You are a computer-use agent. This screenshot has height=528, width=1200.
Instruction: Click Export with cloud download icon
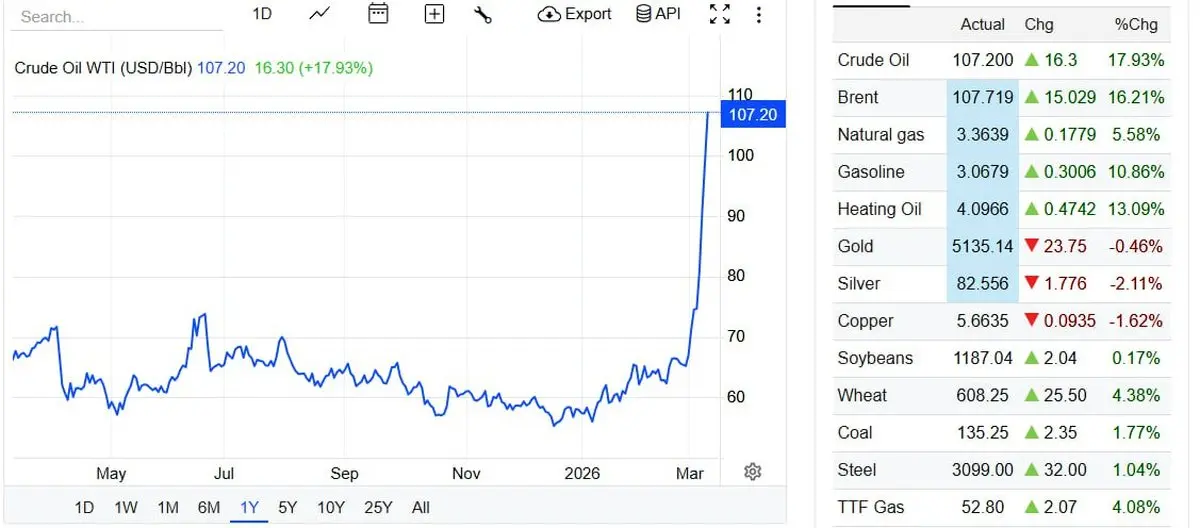click(575, 14)
